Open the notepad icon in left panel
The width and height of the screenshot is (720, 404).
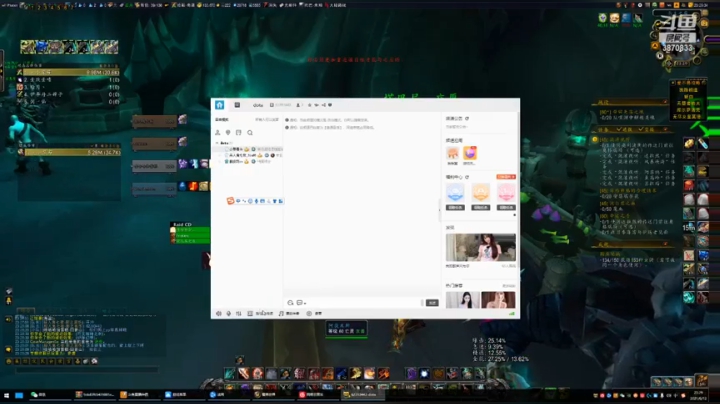pyautogui.click(x=239, y=133)
